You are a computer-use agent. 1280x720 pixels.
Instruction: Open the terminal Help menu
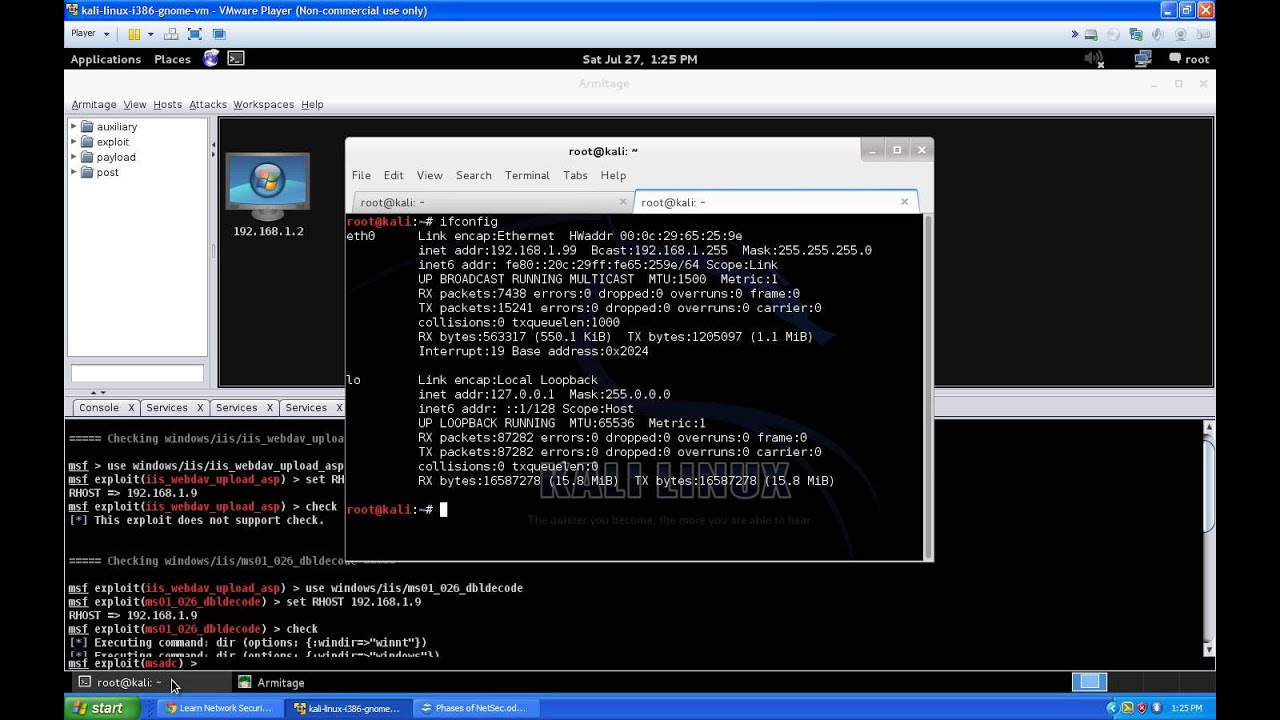coord(613,175)
